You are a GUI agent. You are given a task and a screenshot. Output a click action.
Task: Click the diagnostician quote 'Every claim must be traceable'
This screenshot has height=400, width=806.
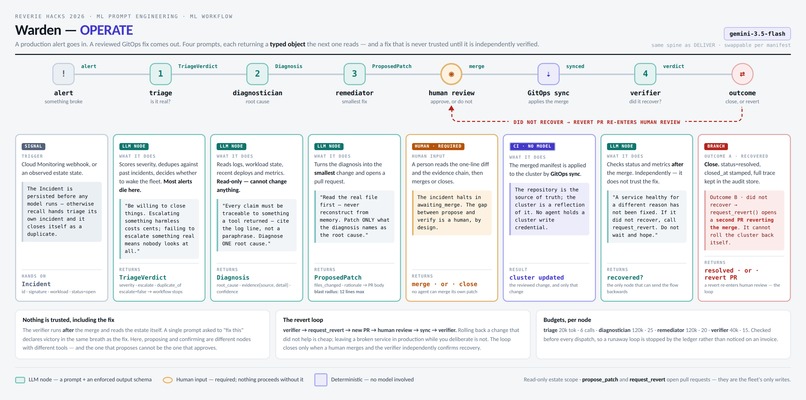coord(257,225)
